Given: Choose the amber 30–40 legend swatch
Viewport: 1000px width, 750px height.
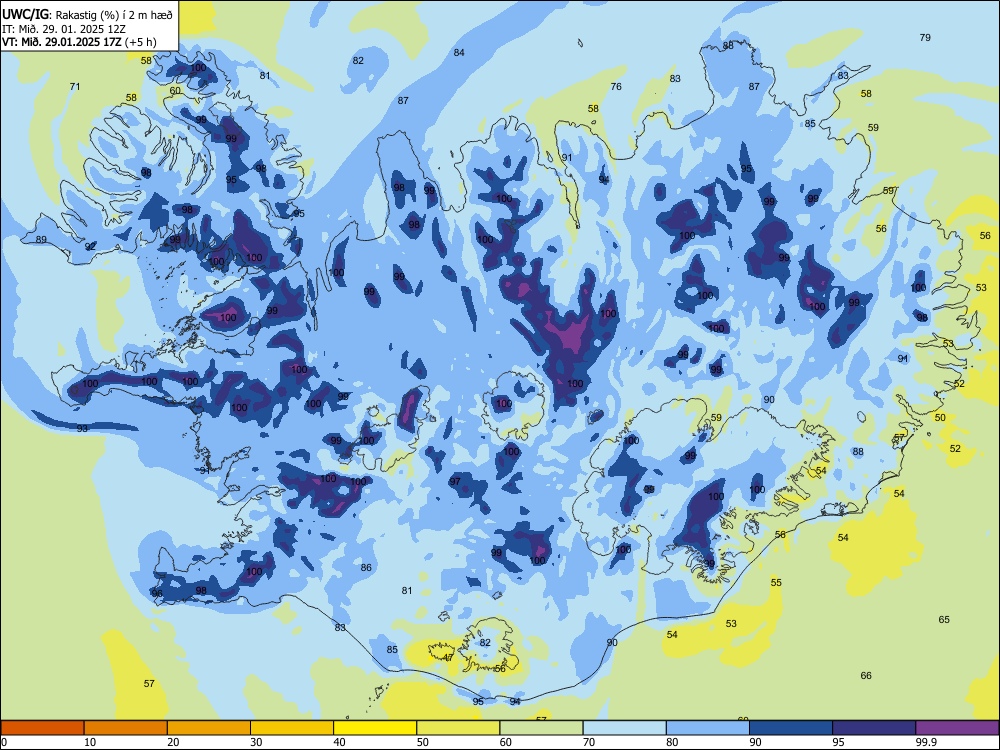Looking at the screenshot, I should coord(292,728).
